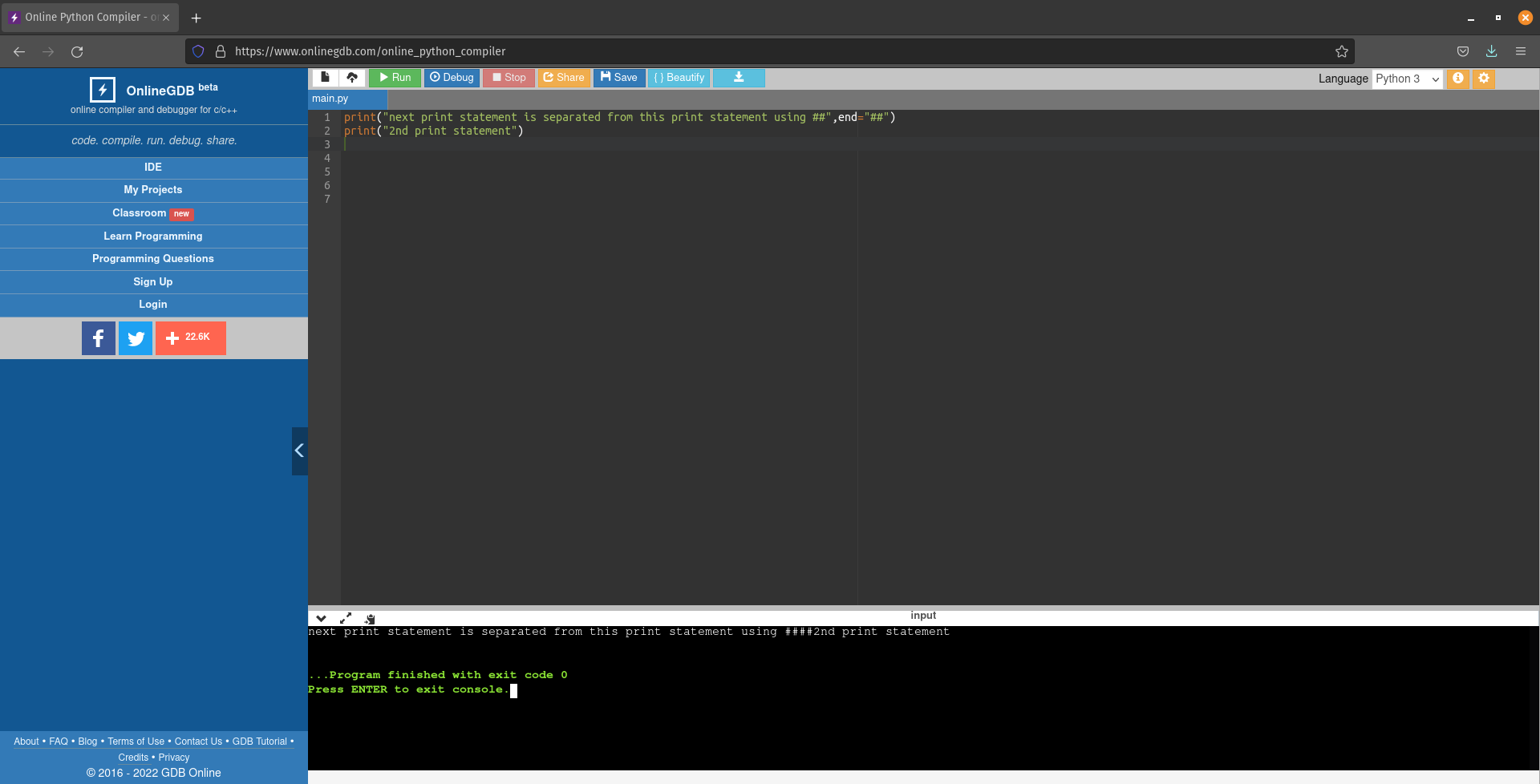Share the code via Share button
Viewport: 1540px width, 784px height.
pyautogui.click(x=564, y=78)
